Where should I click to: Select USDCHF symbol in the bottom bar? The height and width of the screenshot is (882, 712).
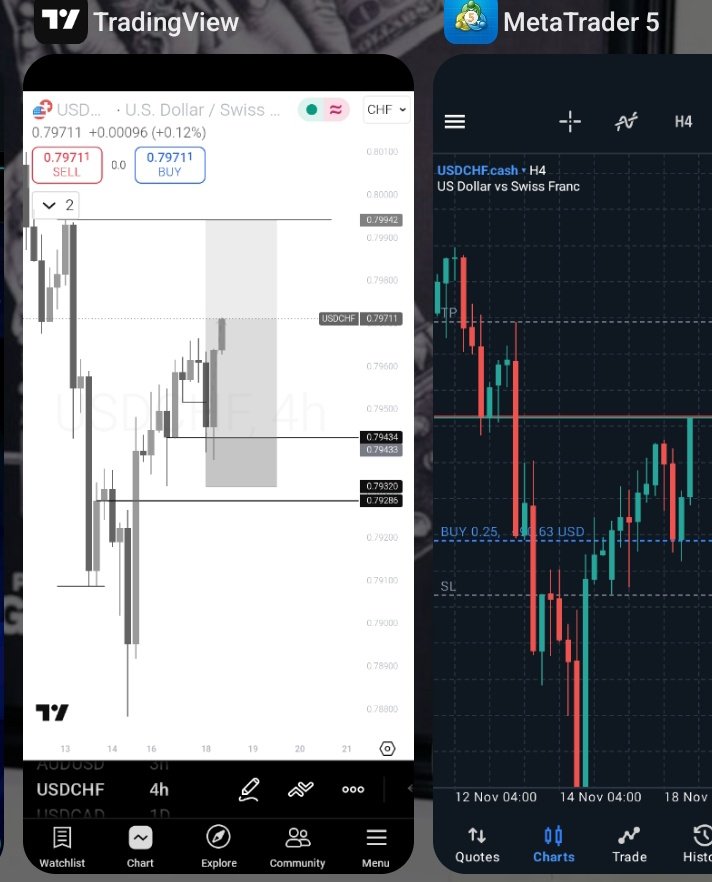point(70,789)
